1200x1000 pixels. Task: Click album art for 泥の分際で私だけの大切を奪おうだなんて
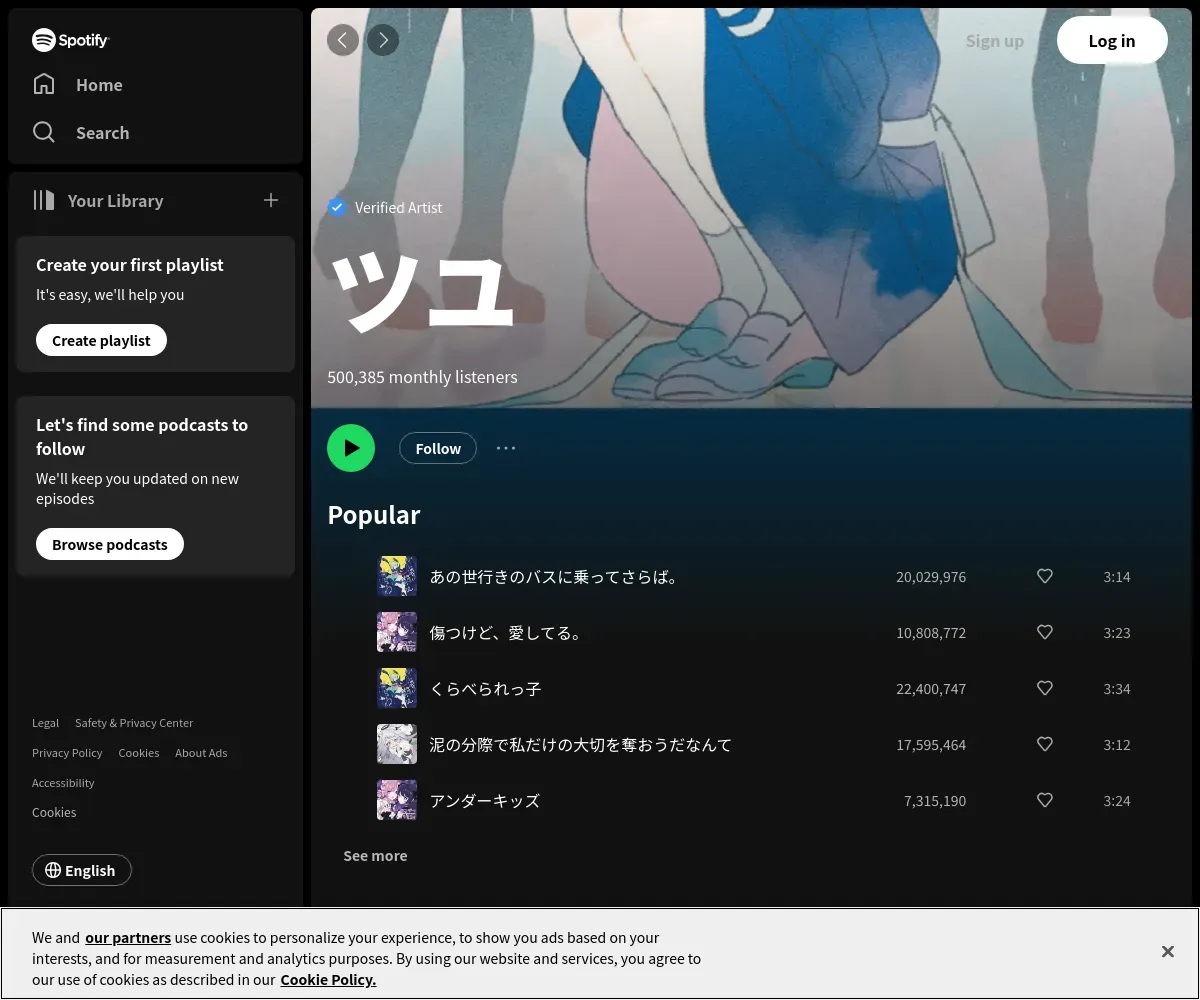tap(397, 745)
